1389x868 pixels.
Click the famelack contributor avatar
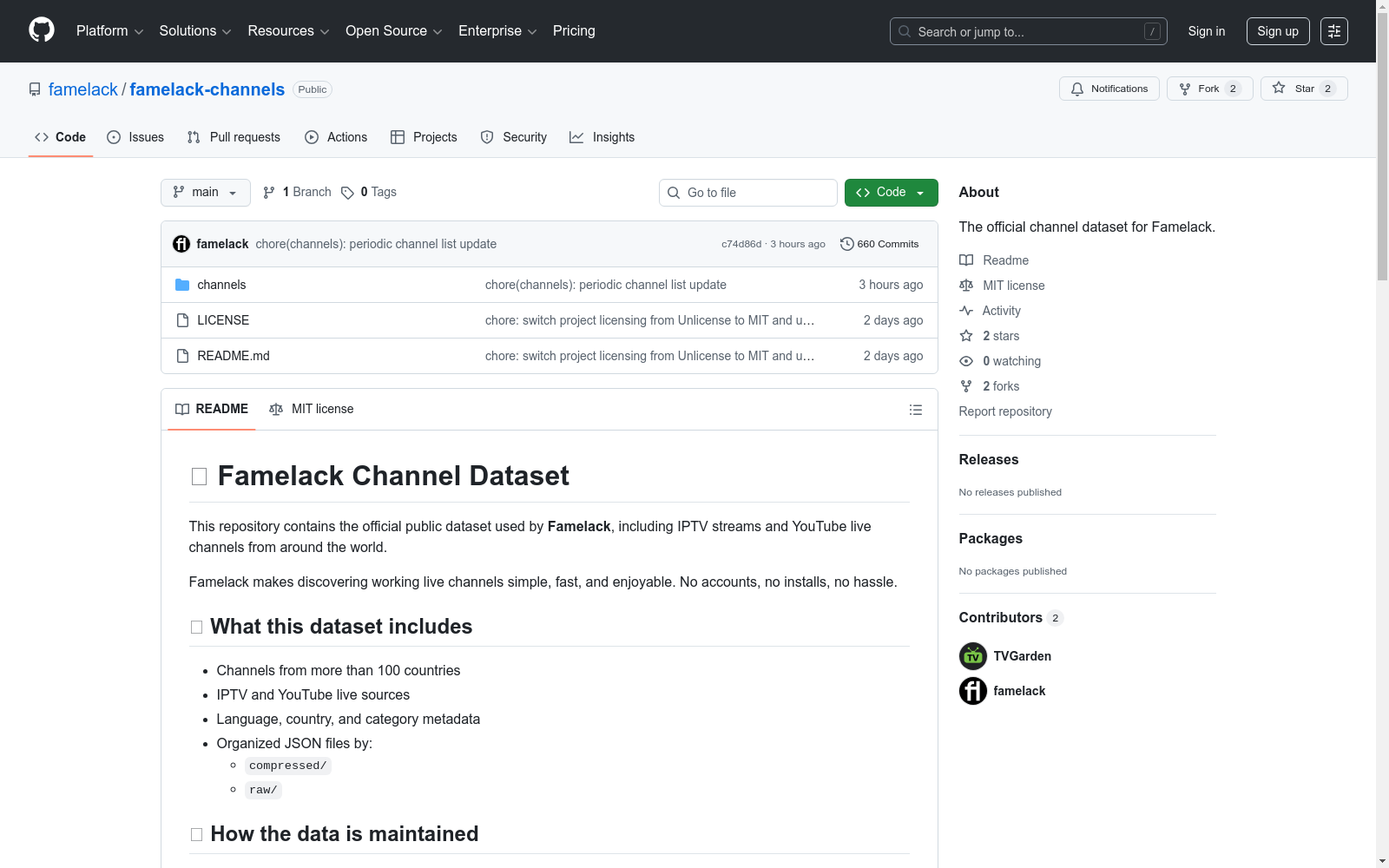(x=973, y=691)
